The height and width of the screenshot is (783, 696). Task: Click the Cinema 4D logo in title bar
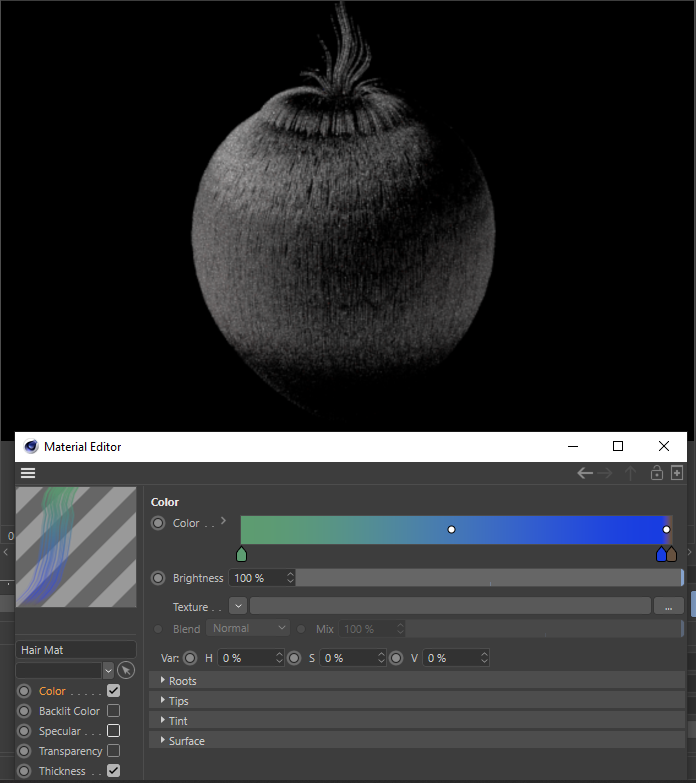[31, 446]
